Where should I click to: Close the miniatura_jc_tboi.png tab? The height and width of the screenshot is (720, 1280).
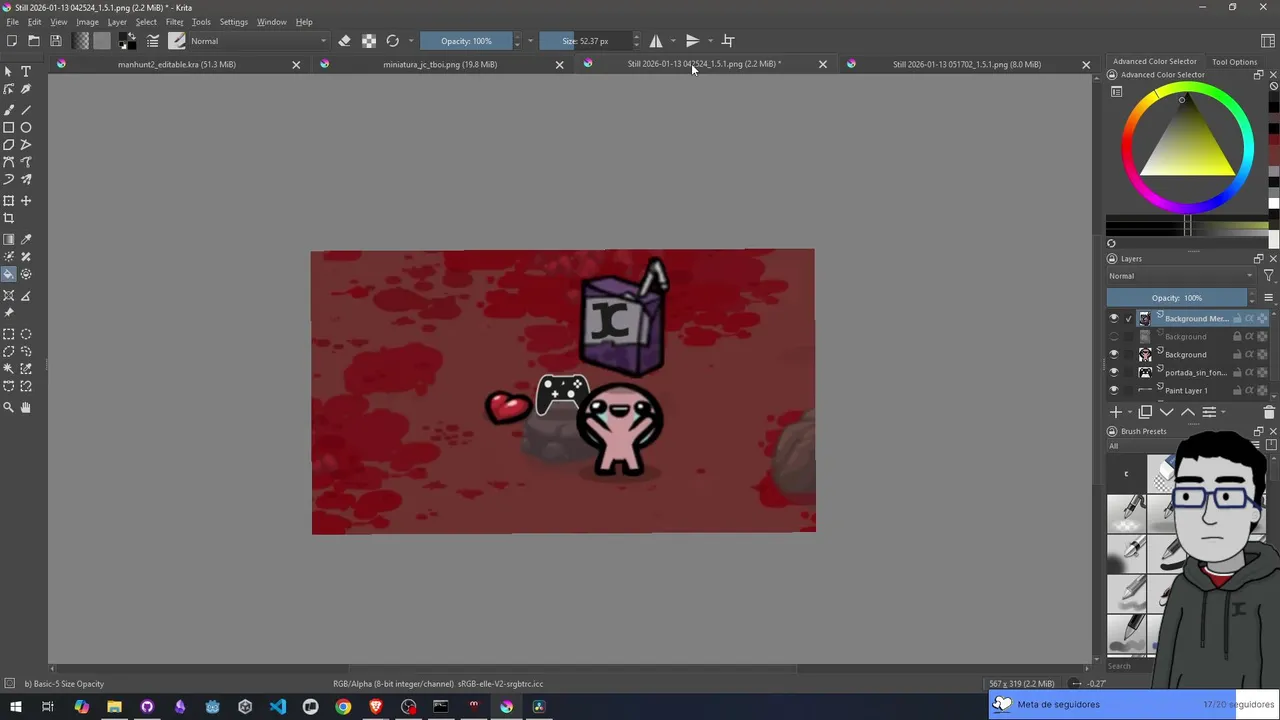point(559,65)
